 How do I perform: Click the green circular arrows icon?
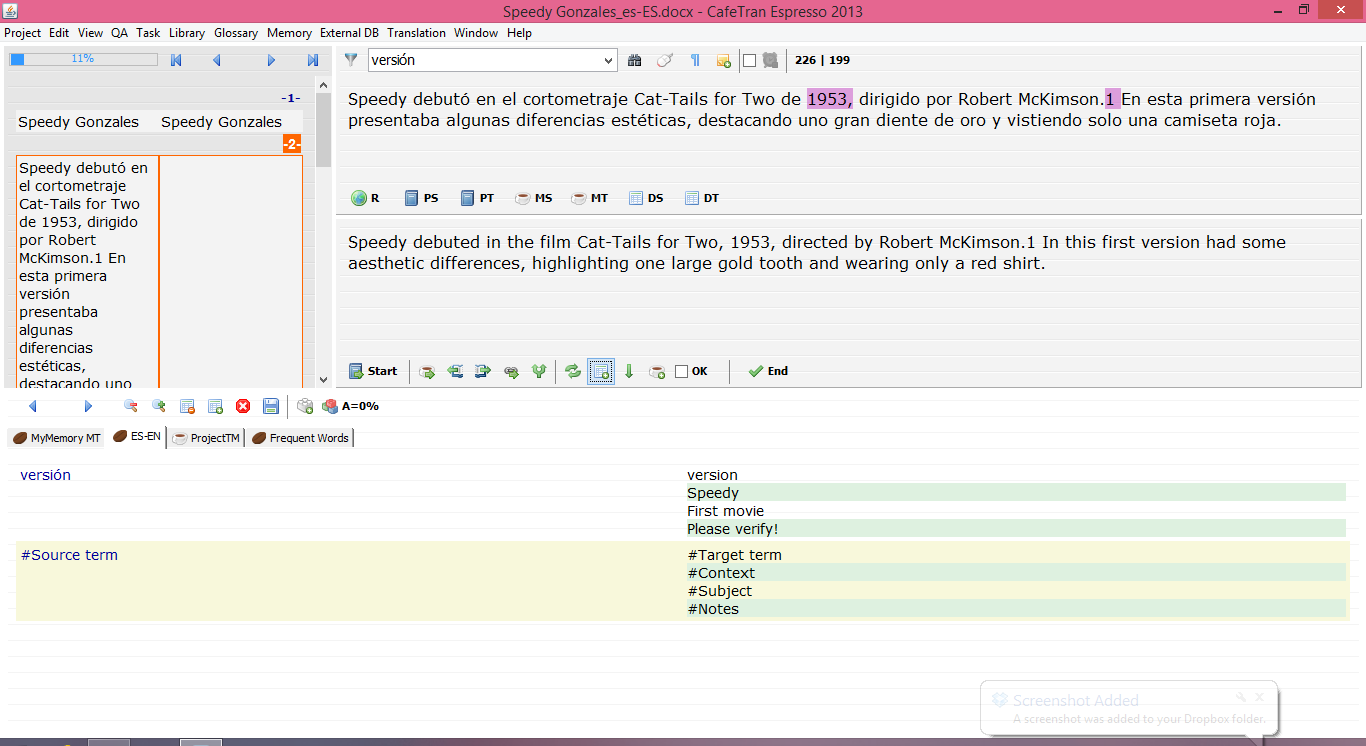click(573, 371)
